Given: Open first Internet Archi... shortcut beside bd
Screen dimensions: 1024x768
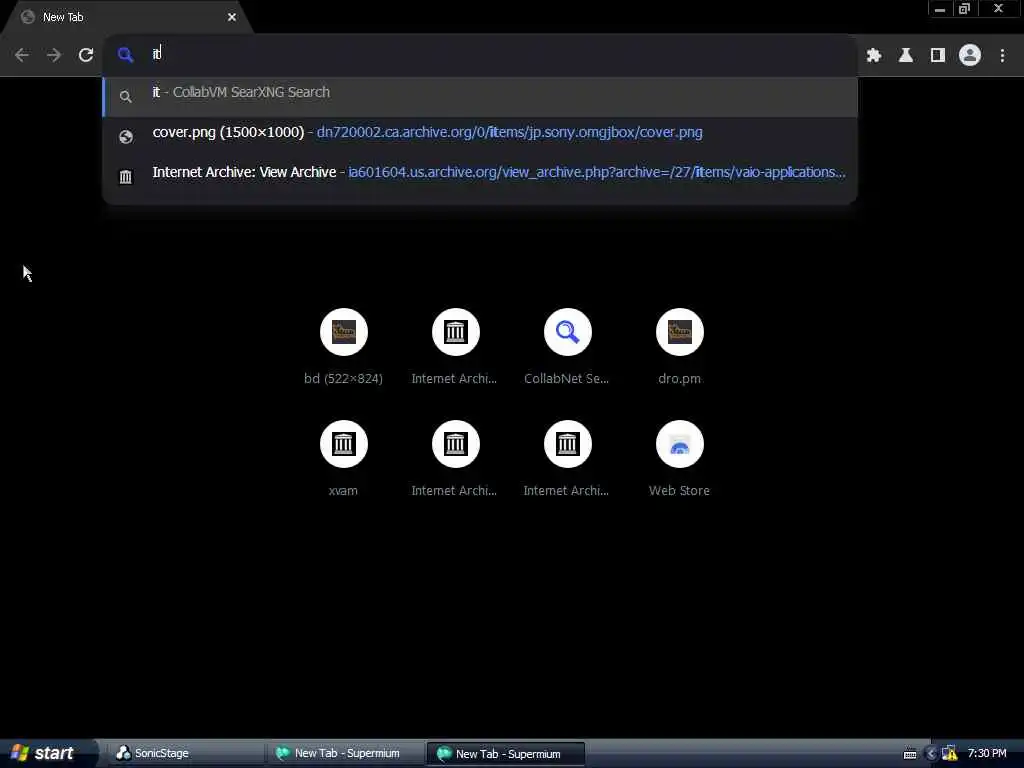Looking at the screenshot, I should (455, 347).
